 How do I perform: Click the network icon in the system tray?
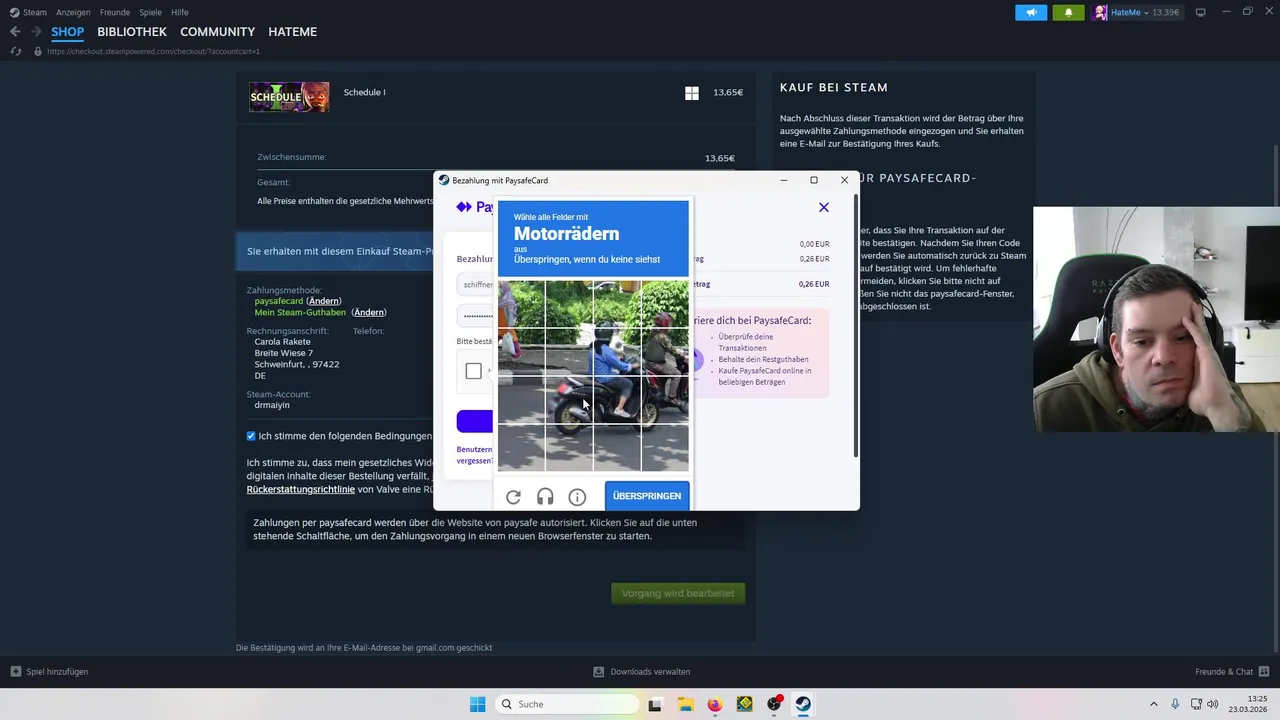click(x=1195, y=704)
